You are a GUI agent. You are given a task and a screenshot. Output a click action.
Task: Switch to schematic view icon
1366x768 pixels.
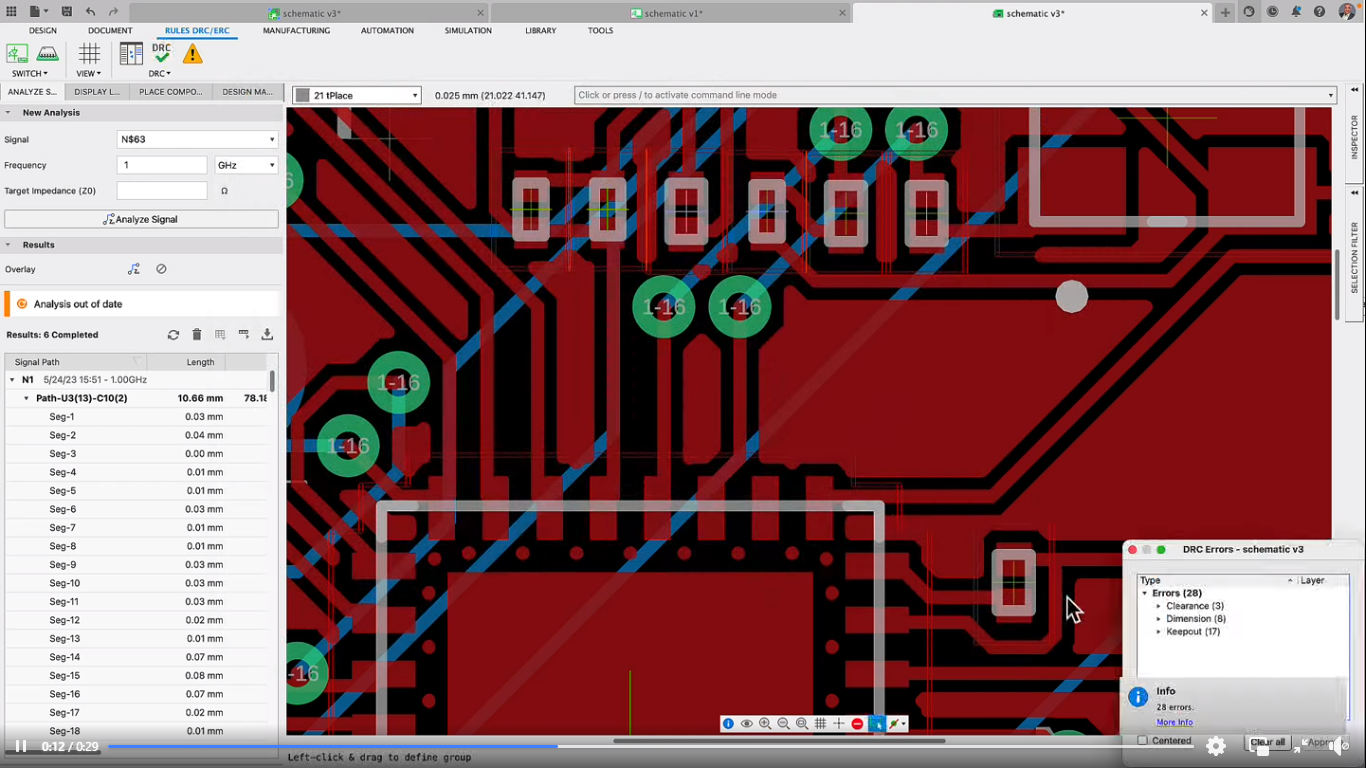coord(17,54)
